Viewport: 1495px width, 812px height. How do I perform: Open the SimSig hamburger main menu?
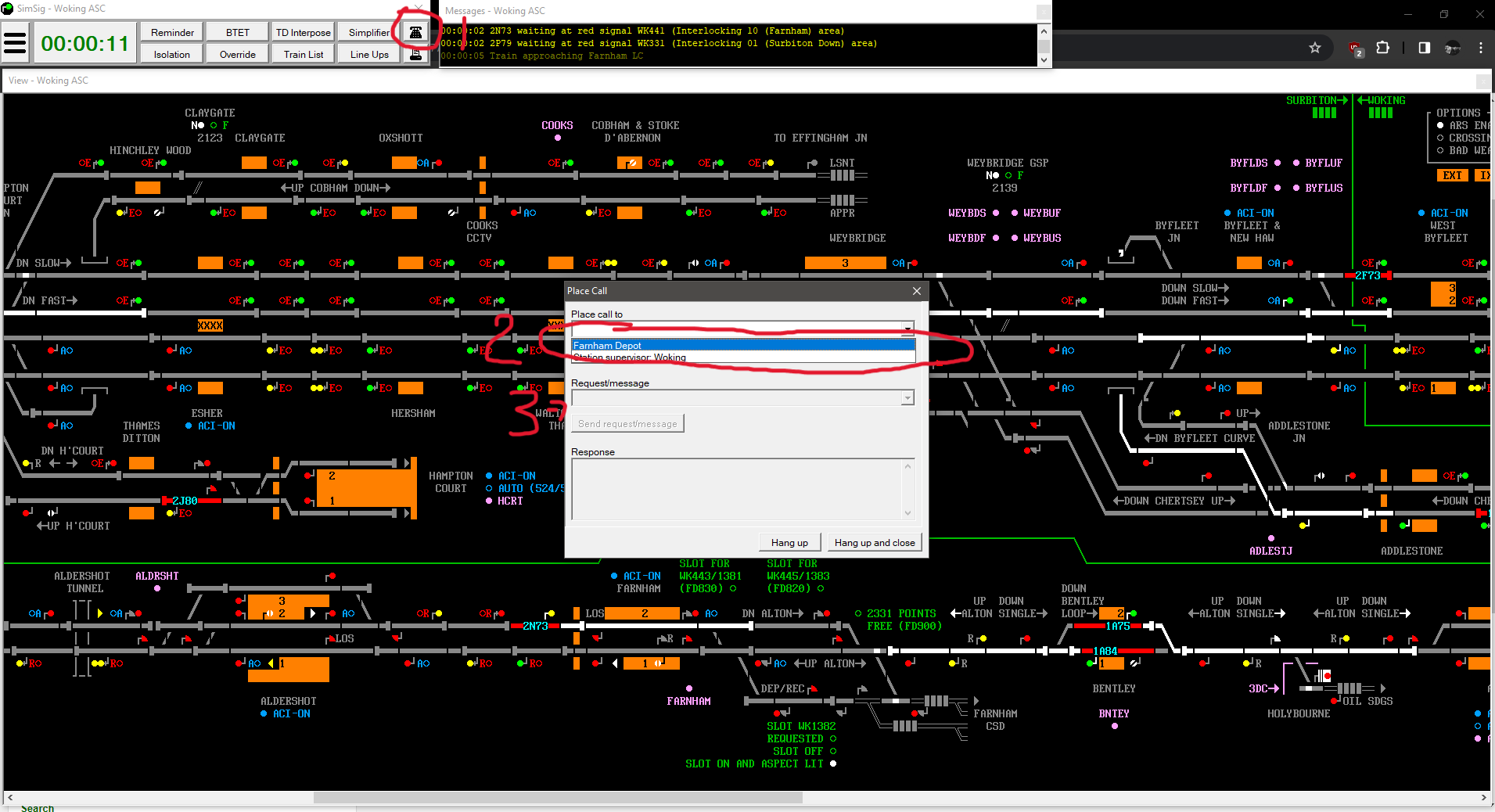coord(16,43)
